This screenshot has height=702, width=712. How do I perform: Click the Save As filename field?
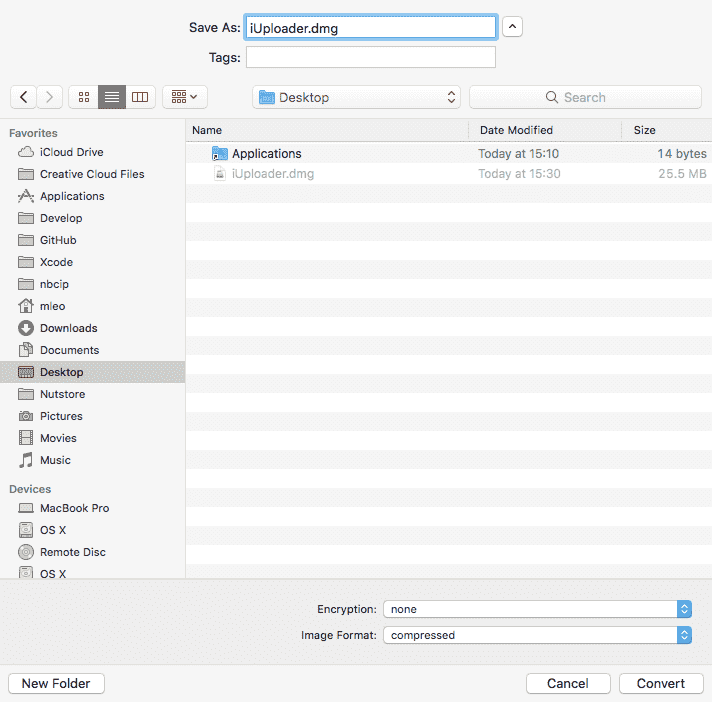[371, 28]
